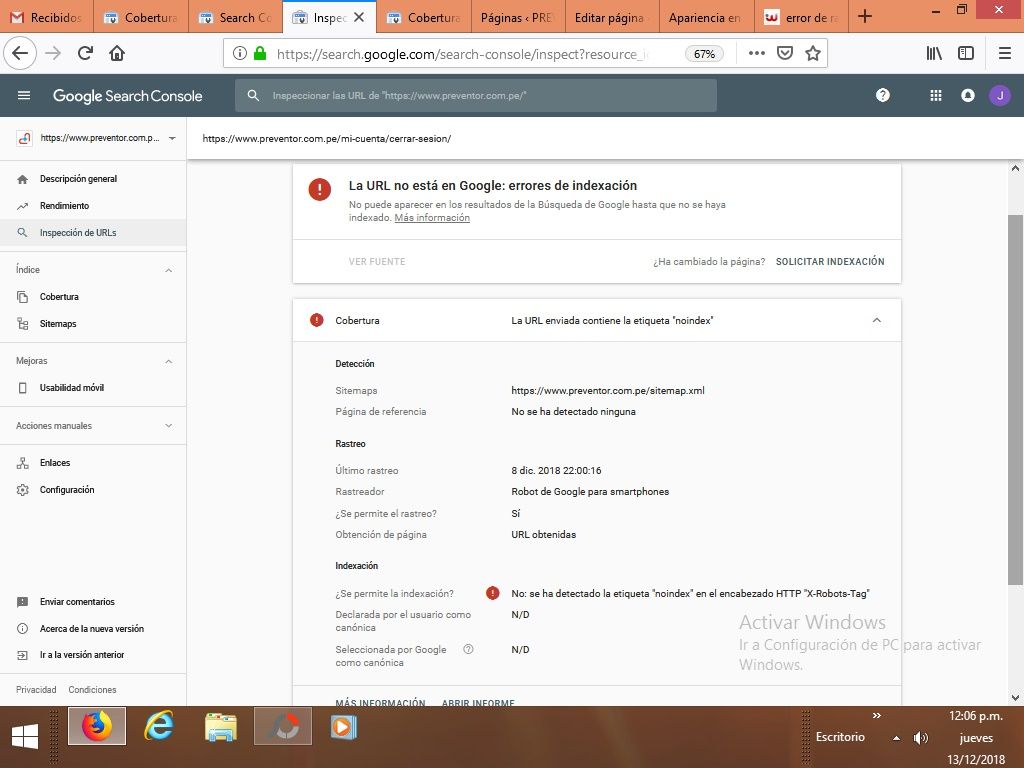Open File Explorer from the taskbar

pyautogui.click(x=221, y=726)
